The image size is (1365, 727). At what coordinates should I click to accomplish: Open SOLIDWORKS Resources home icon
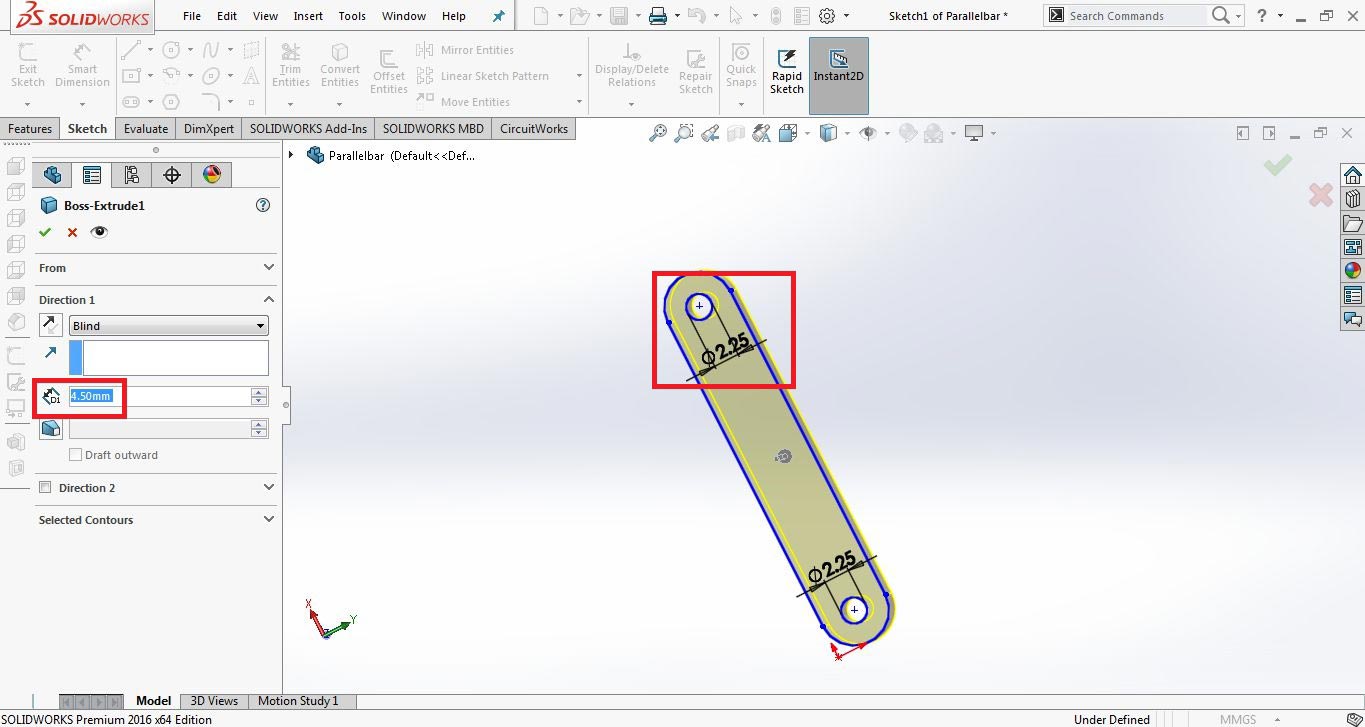point(1352,175)
